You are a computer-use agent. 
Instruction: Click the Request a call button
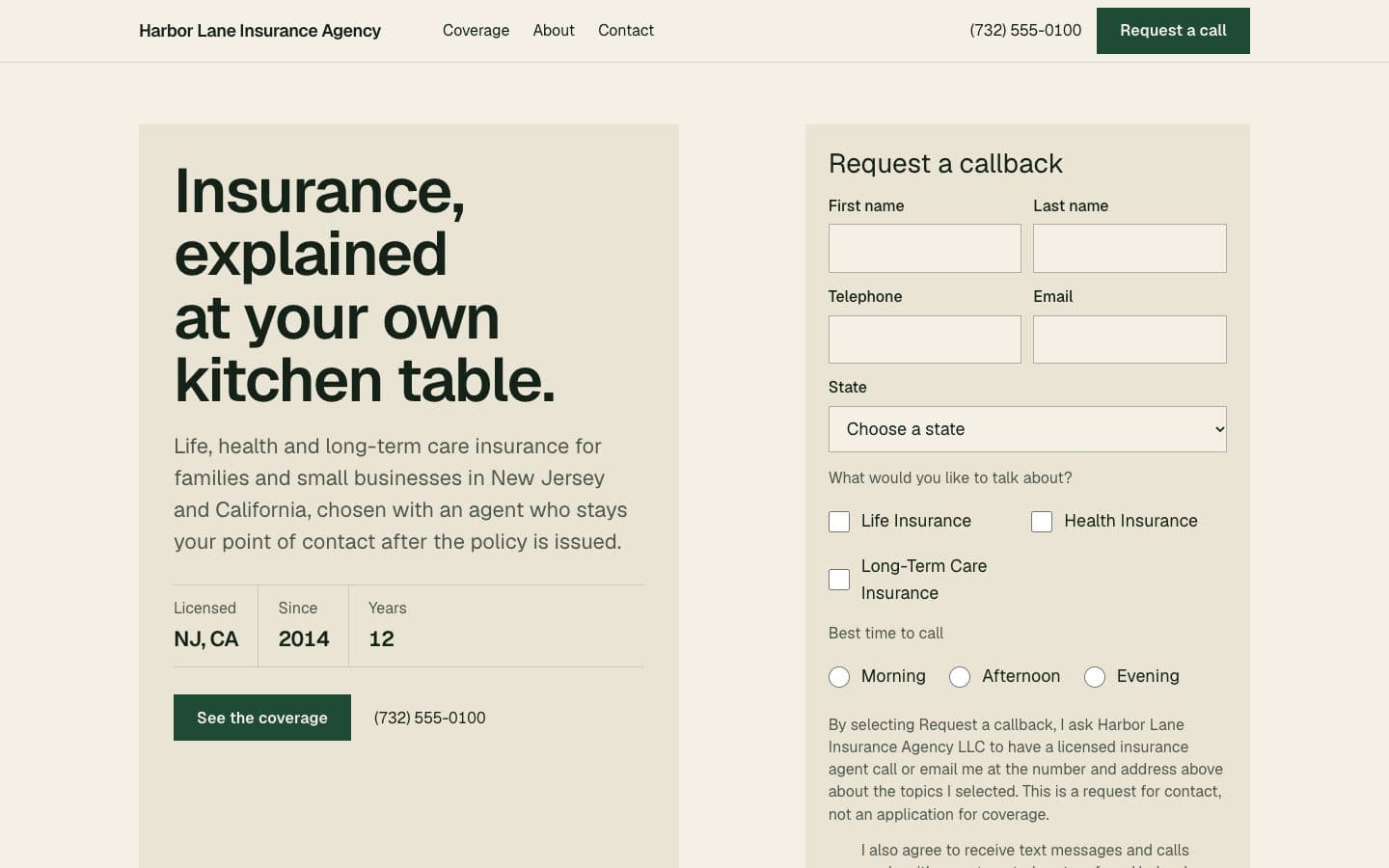click(x=1173, y=31)
